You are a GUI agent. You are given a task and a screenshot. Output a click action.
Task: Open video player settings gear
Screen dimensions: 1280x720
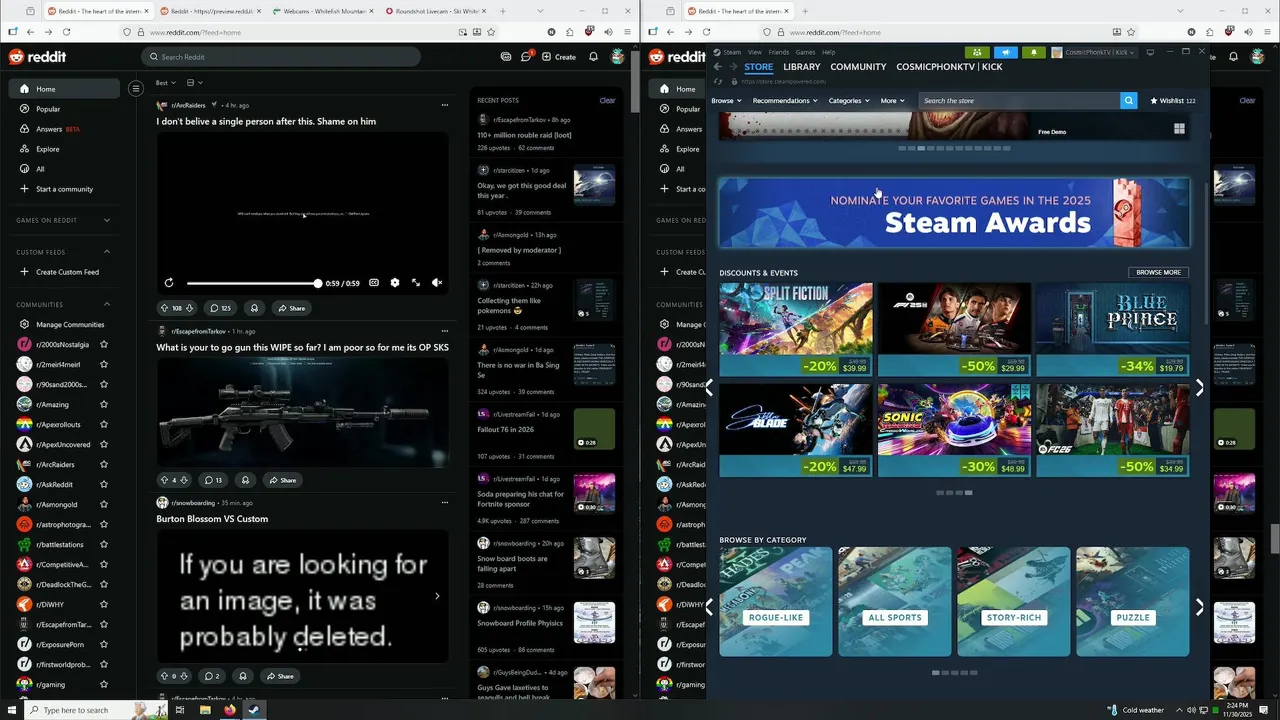tap(395, 283)
